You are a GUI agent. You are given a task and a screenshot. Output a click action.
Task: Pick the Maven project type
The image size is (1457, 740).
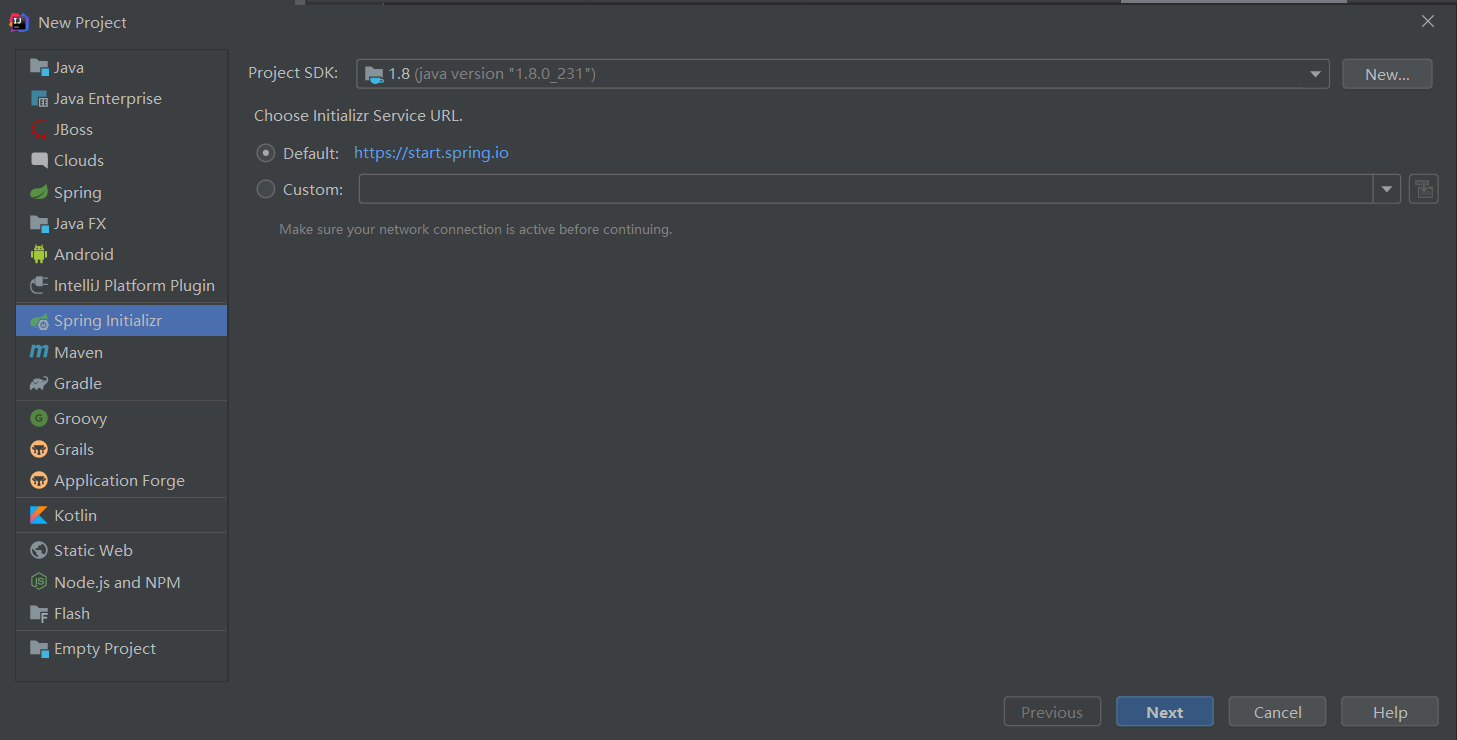122,352
